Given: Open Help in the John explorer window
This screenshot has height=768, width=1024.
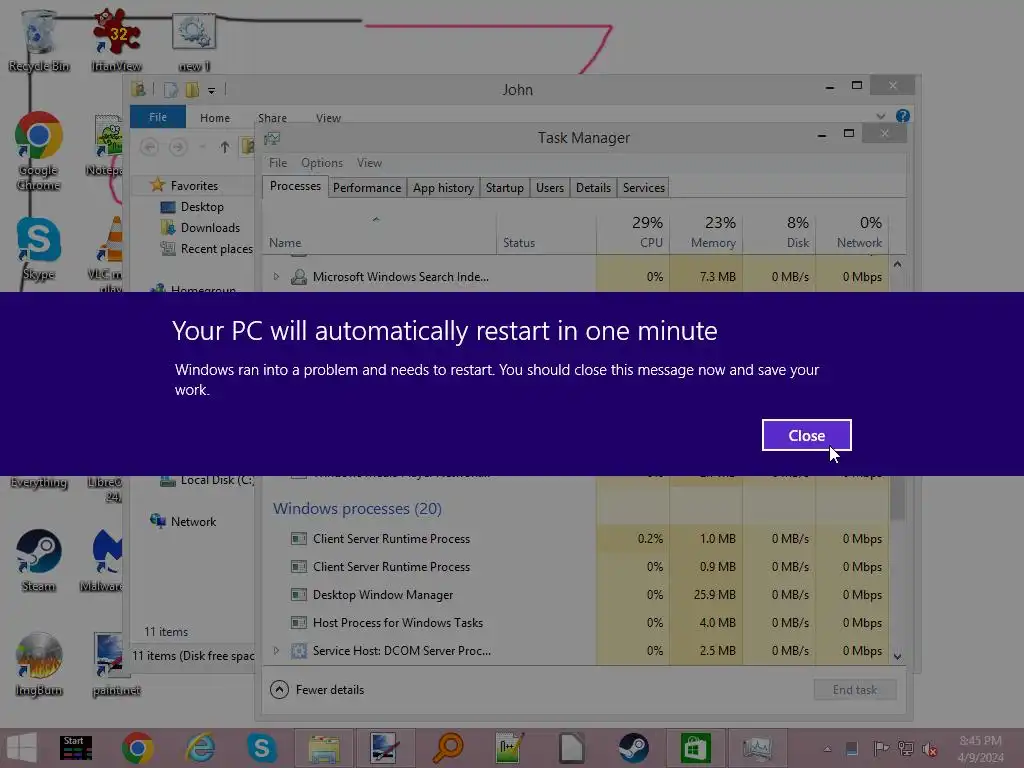Looking at the screenshot, I should 903,116.
